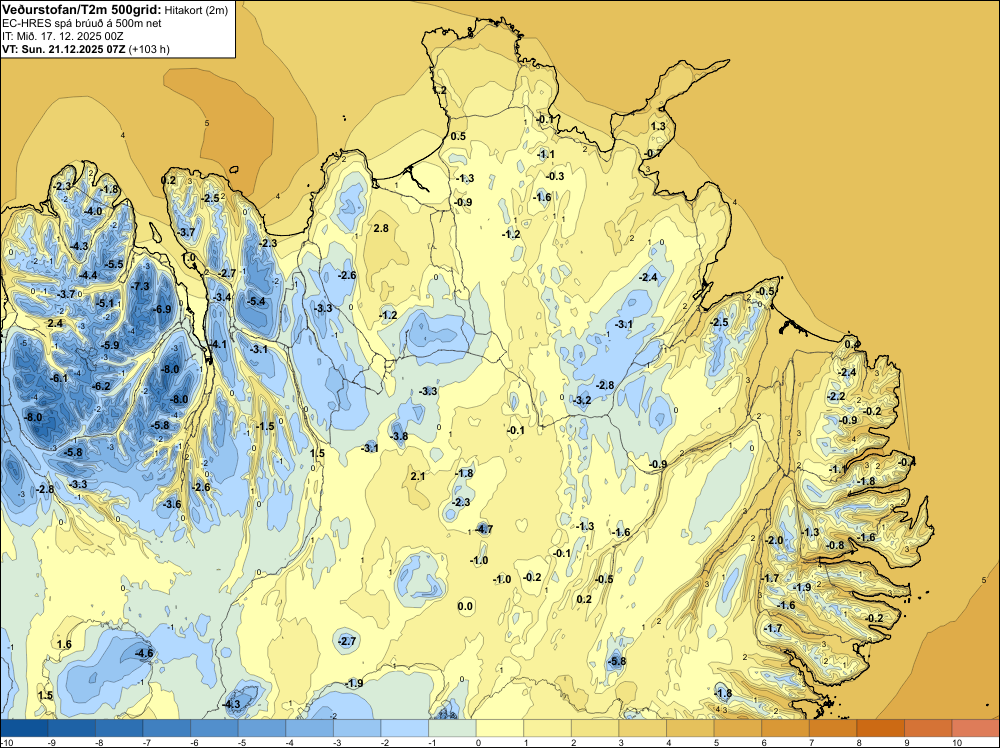Screen dimensions: 1000x748
Task: Click the -3.2 temperature value
Action: click(583, 400)
